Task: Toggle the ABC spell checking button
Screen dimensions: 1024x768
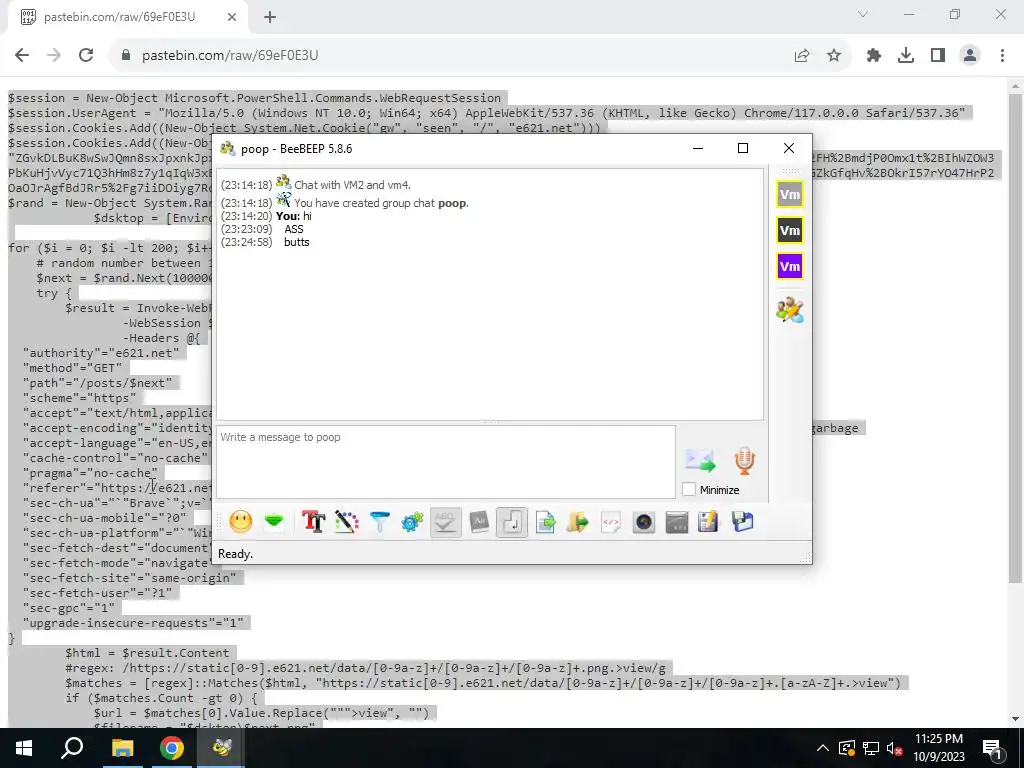Action: (x=445, y=522)
